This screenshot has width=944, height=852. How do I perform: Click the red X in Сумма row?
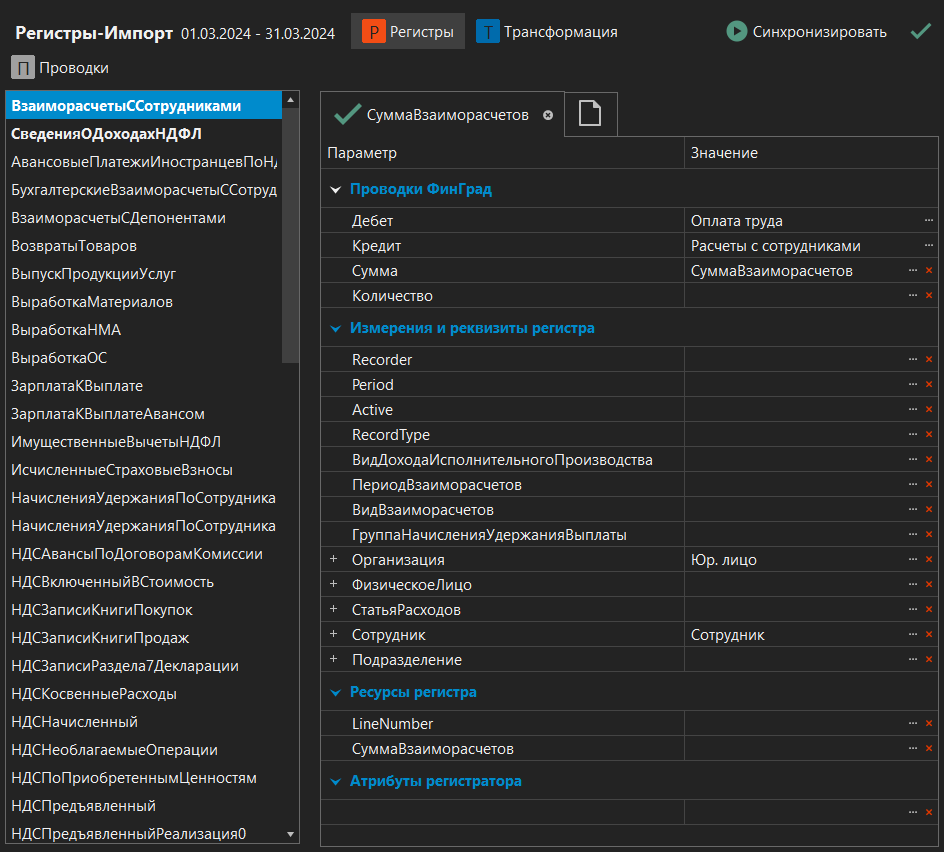[929, 271]
